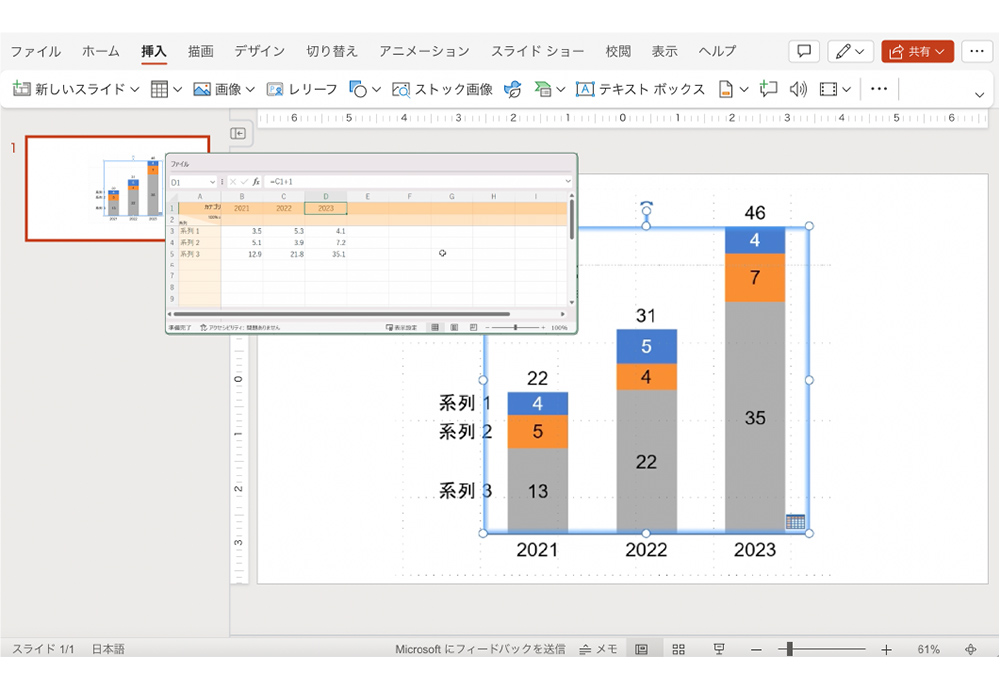Open the ファイル menu in PowerPoint
The width and height of the screenshot is (1000, 690).
tap(36, 51)
